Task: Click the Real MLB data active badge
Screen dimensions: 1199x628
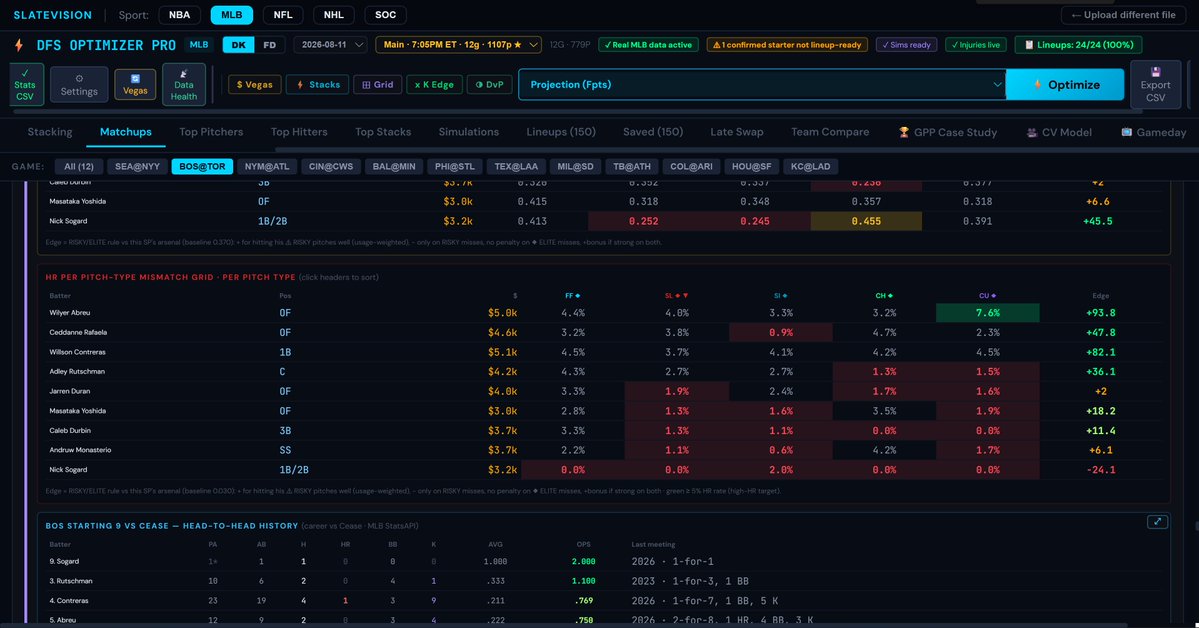Action: [648, 45]
